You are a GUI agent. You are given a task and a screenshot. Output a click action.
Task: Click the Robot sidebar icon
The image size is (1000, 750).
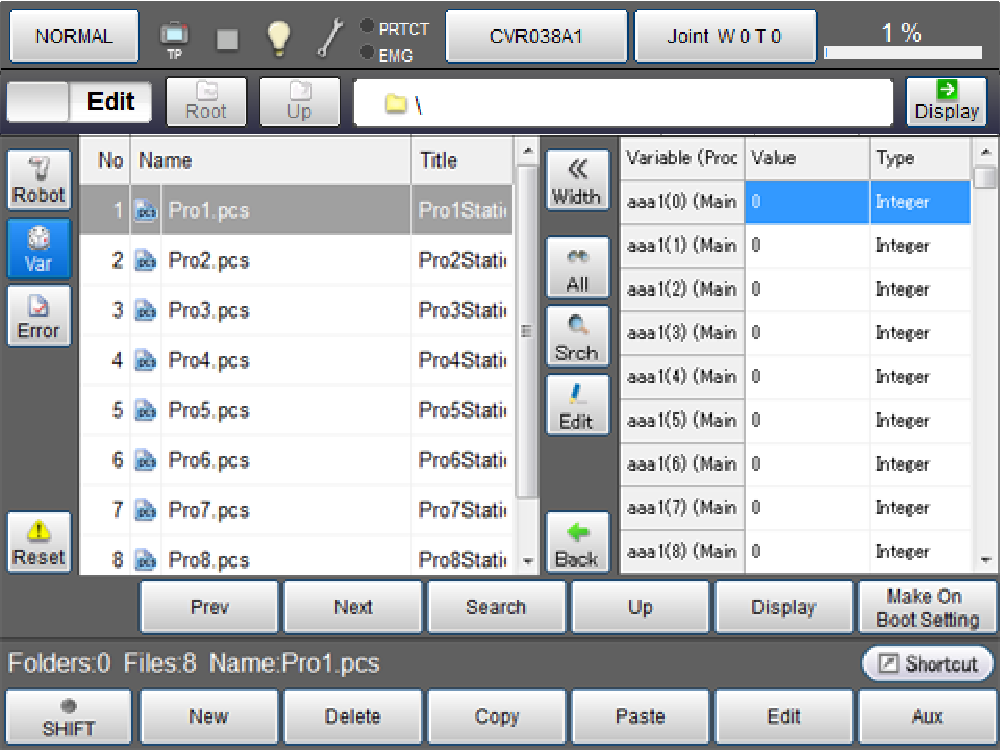(x=39, y=180)
